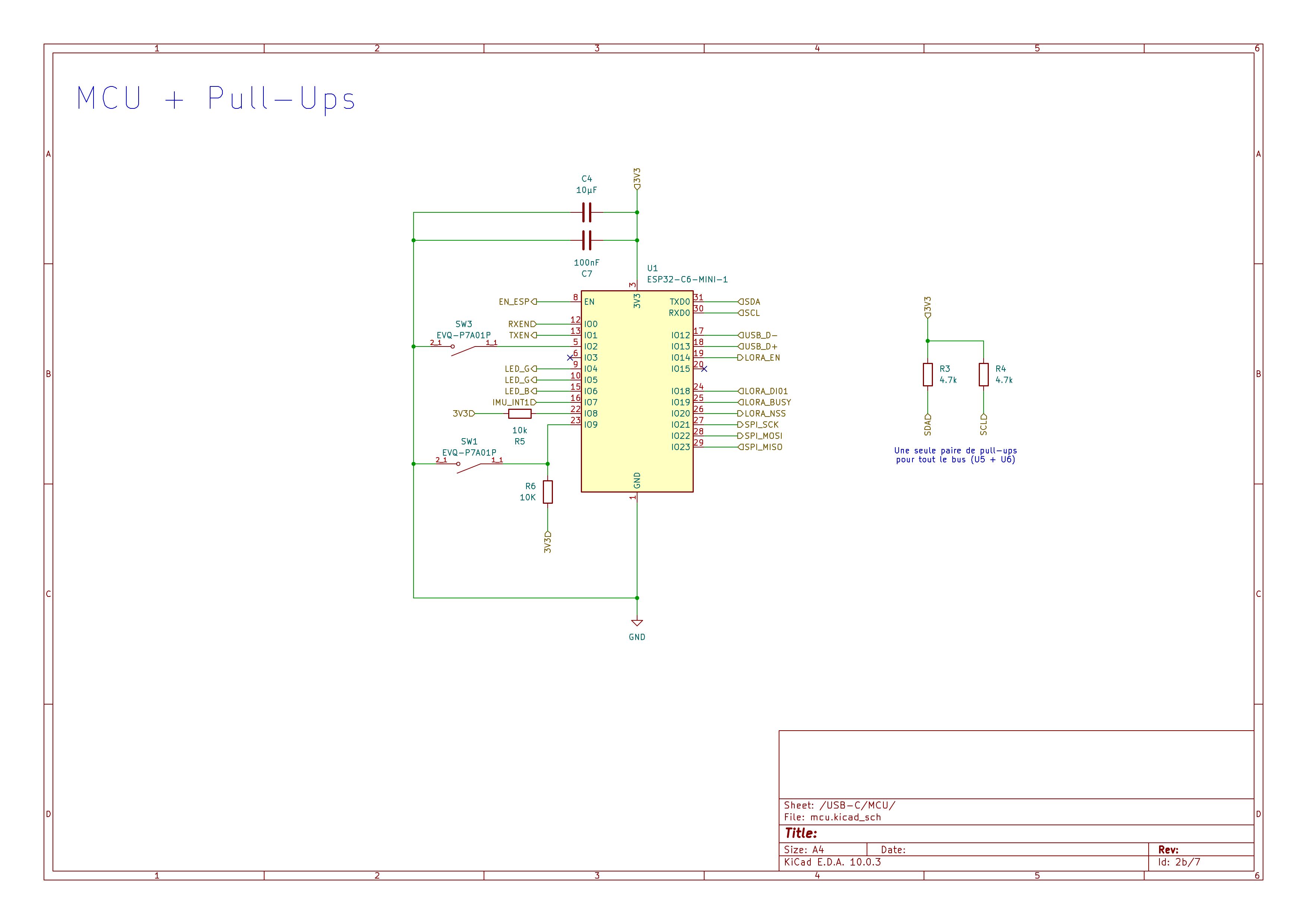Click EVQ-P7A01P value under SW3

pyautogui.click(x=463, y=335)
